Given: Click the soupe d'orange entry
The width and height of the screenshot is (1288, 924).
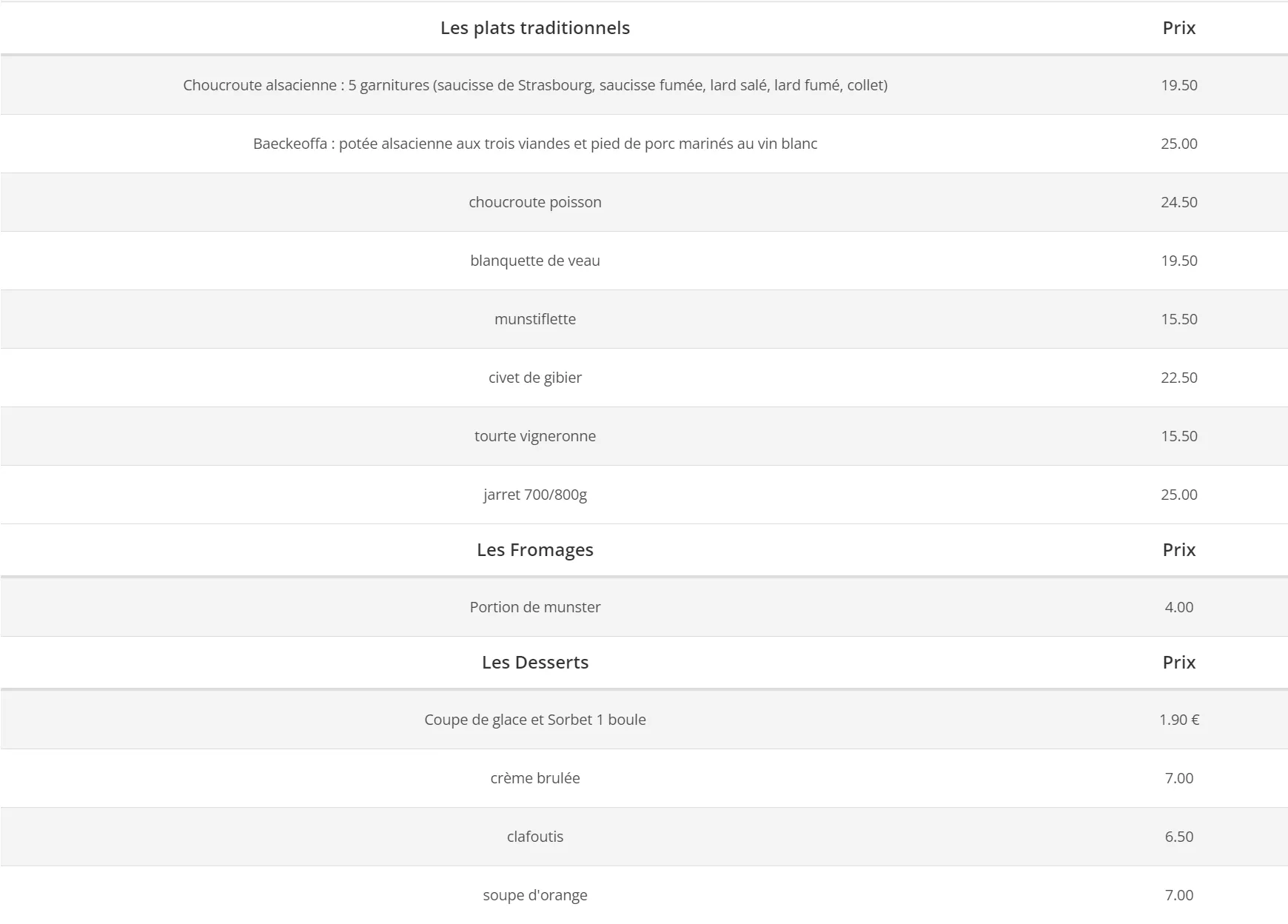Looking at the screenshot, I should [534, 895].
